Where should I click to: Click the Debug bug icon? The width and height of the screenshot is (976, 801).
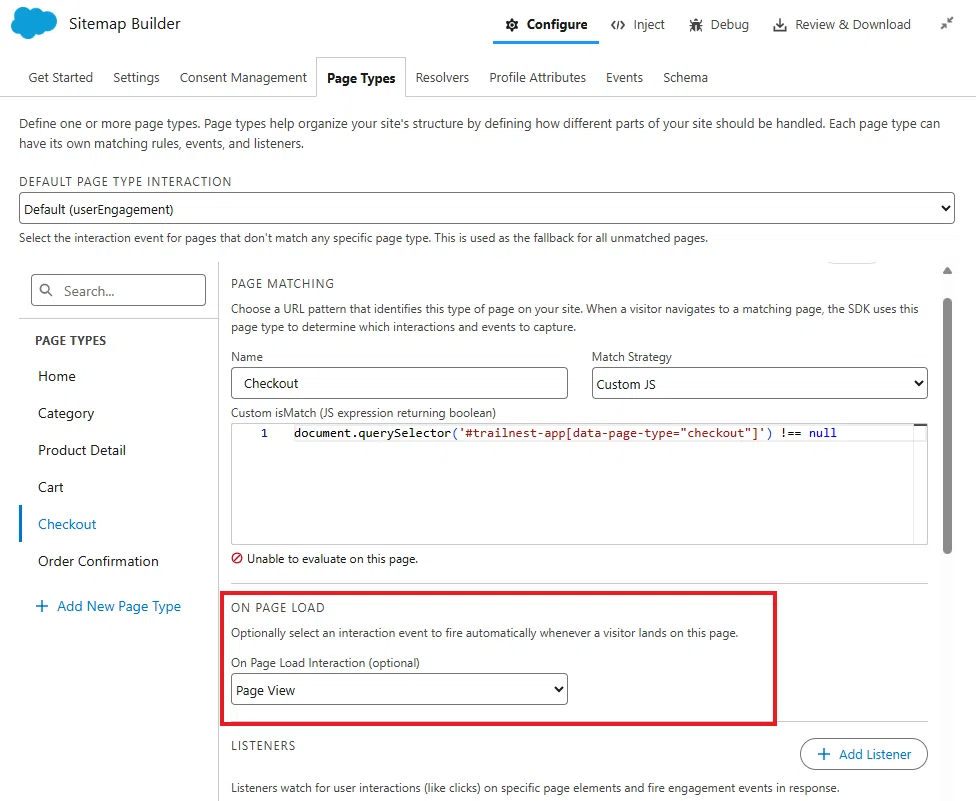pos(696,25)
